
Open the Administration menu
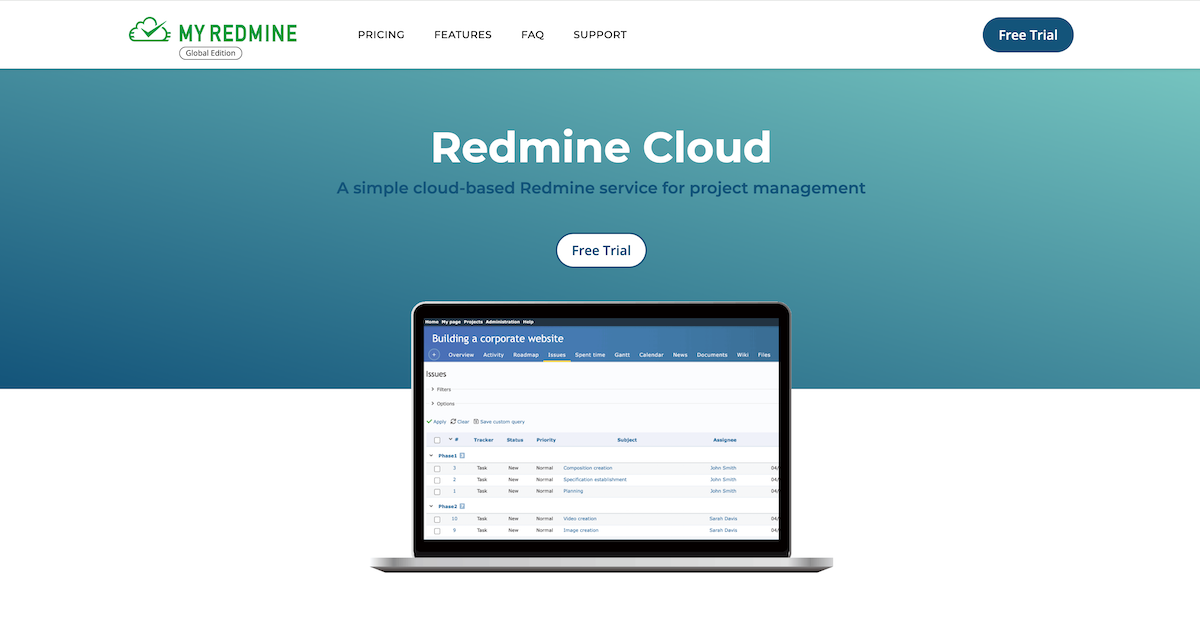pos(502,322)
